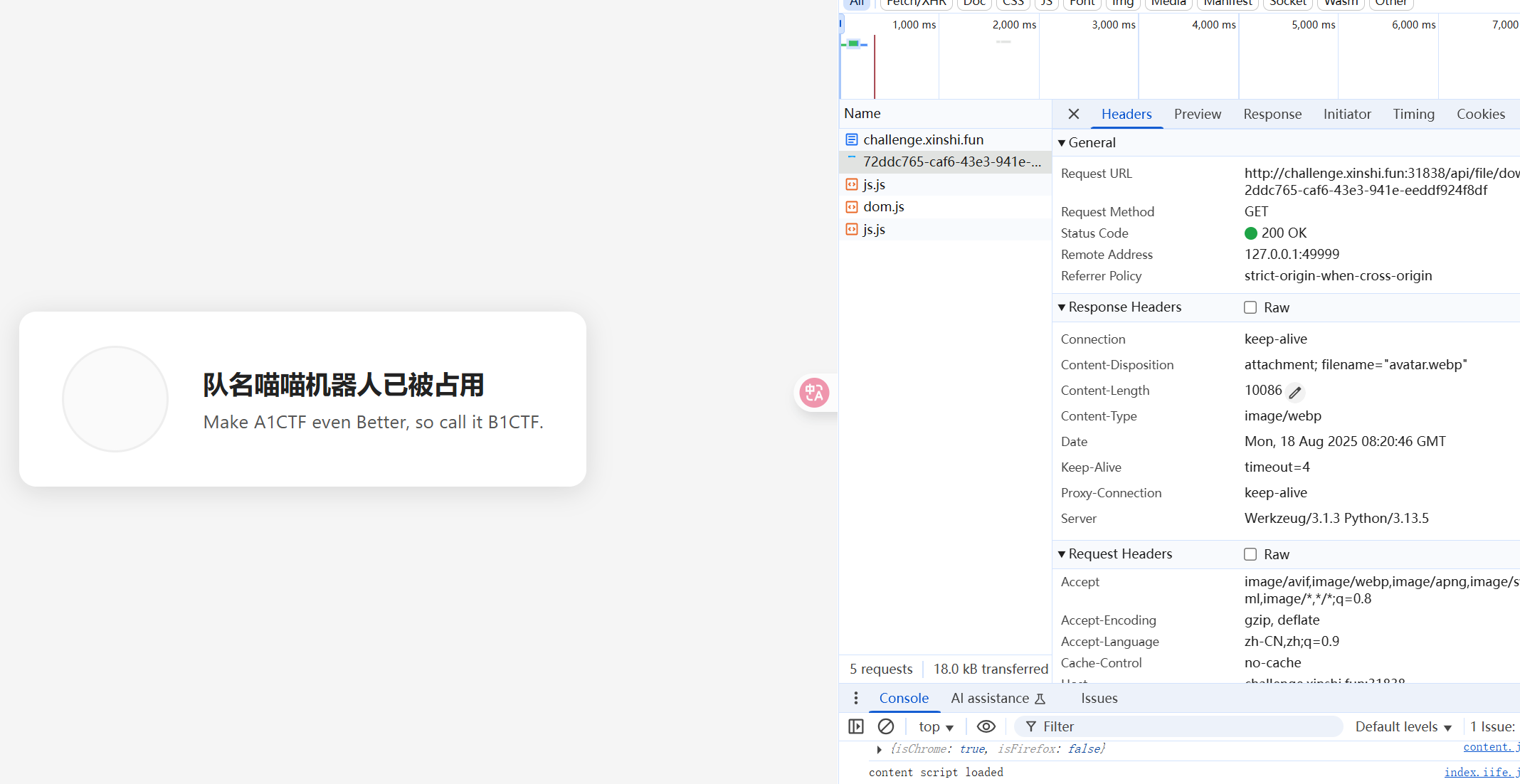
Task: Toggle the console sidebar icon
Action: (x=856, y=726)
